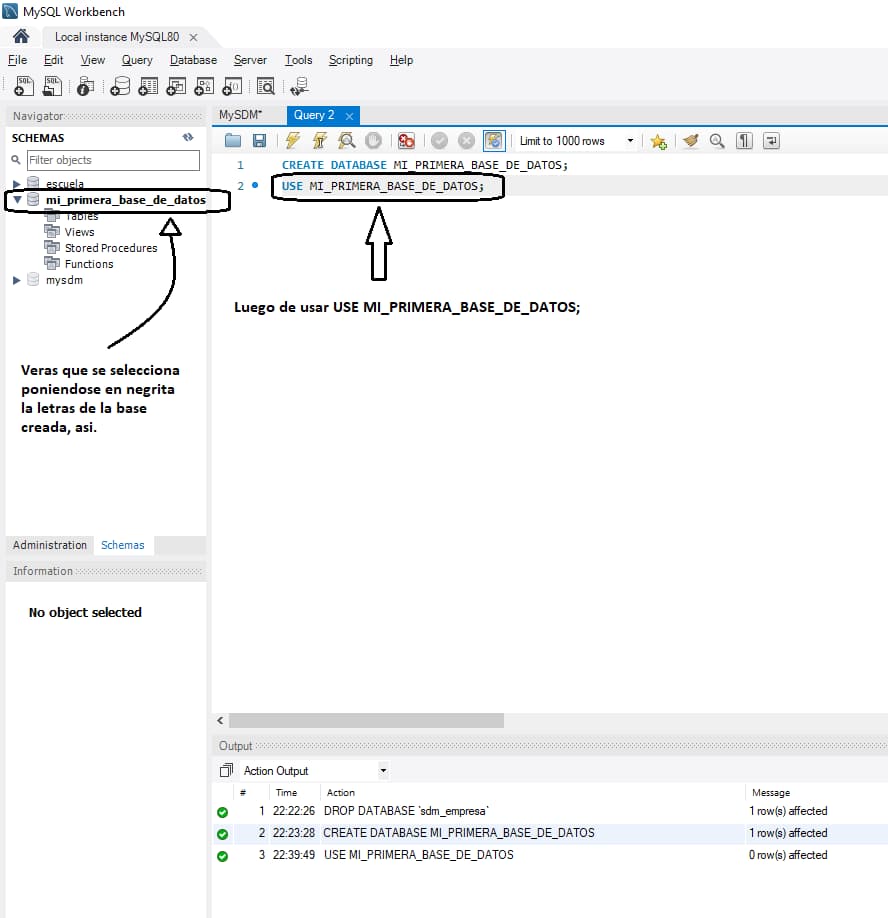Switch to the Schemas tab
Viewport: 888px width, 918px height.
pos(122,545)
